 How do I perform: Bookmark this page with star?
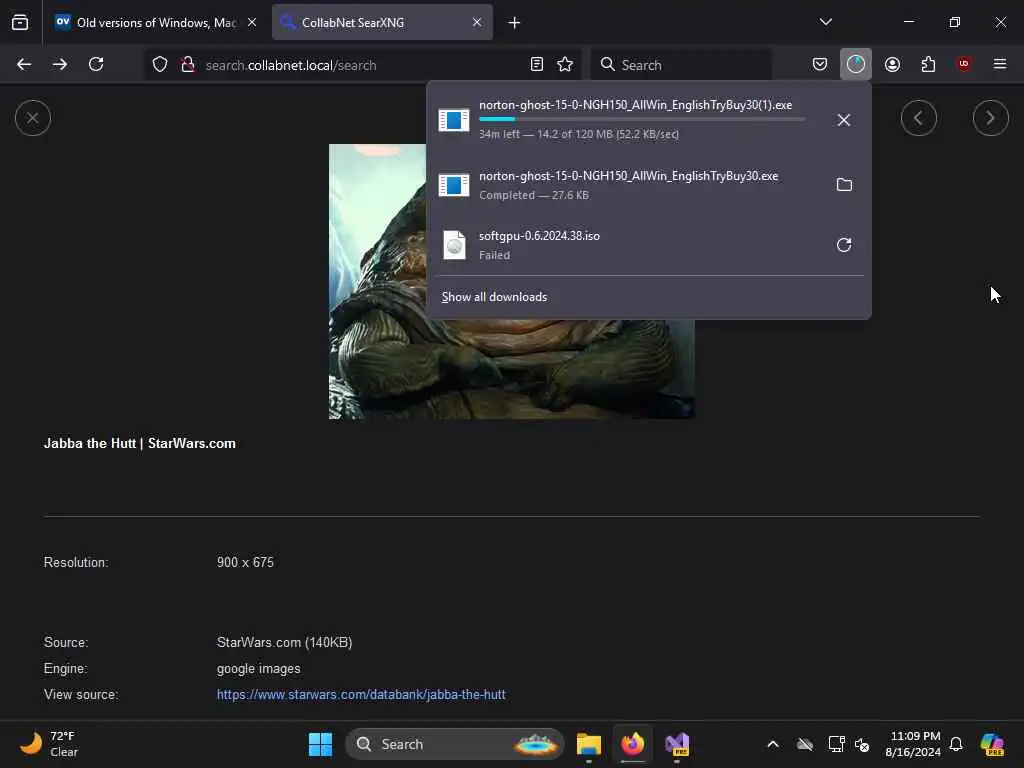tap(565, 64)
